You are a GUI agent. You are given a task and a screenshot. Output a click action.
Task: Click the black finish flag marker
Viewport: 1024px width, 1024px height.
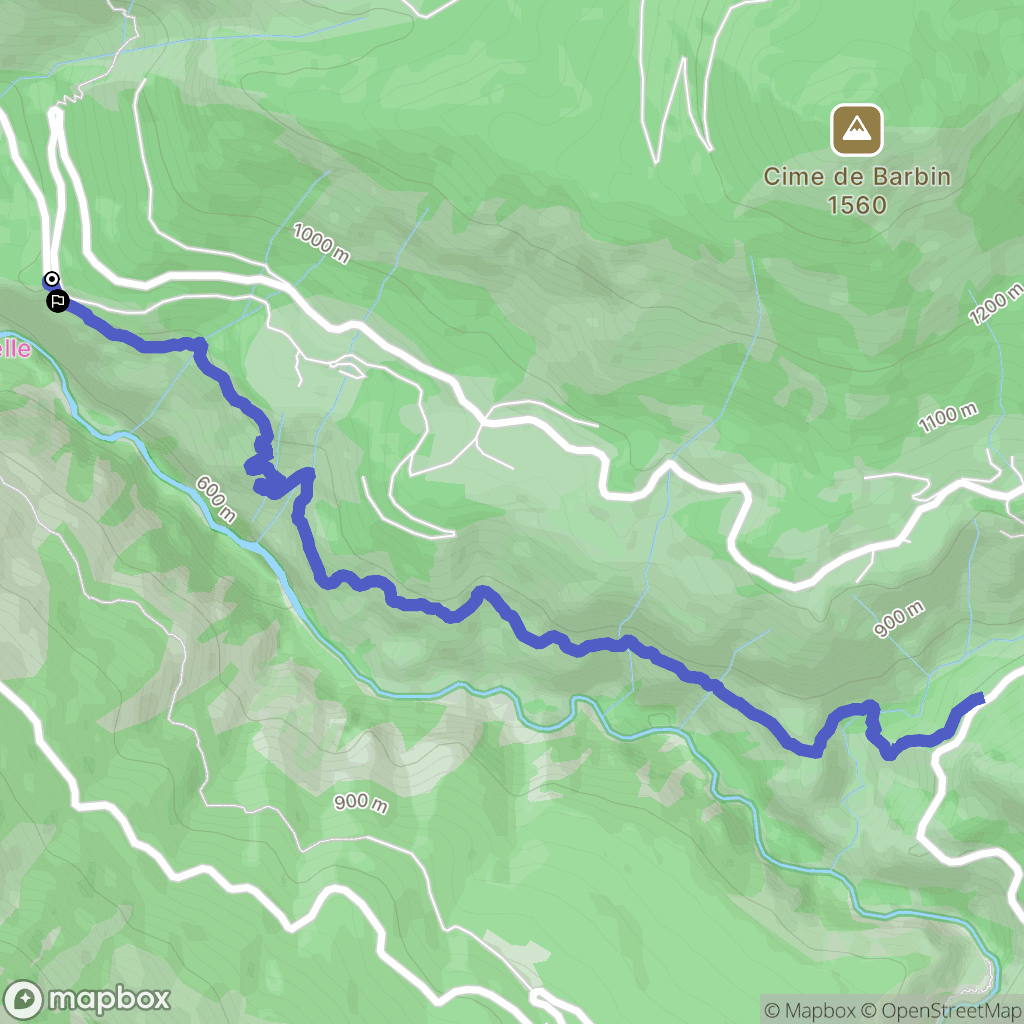click(57, 301)
